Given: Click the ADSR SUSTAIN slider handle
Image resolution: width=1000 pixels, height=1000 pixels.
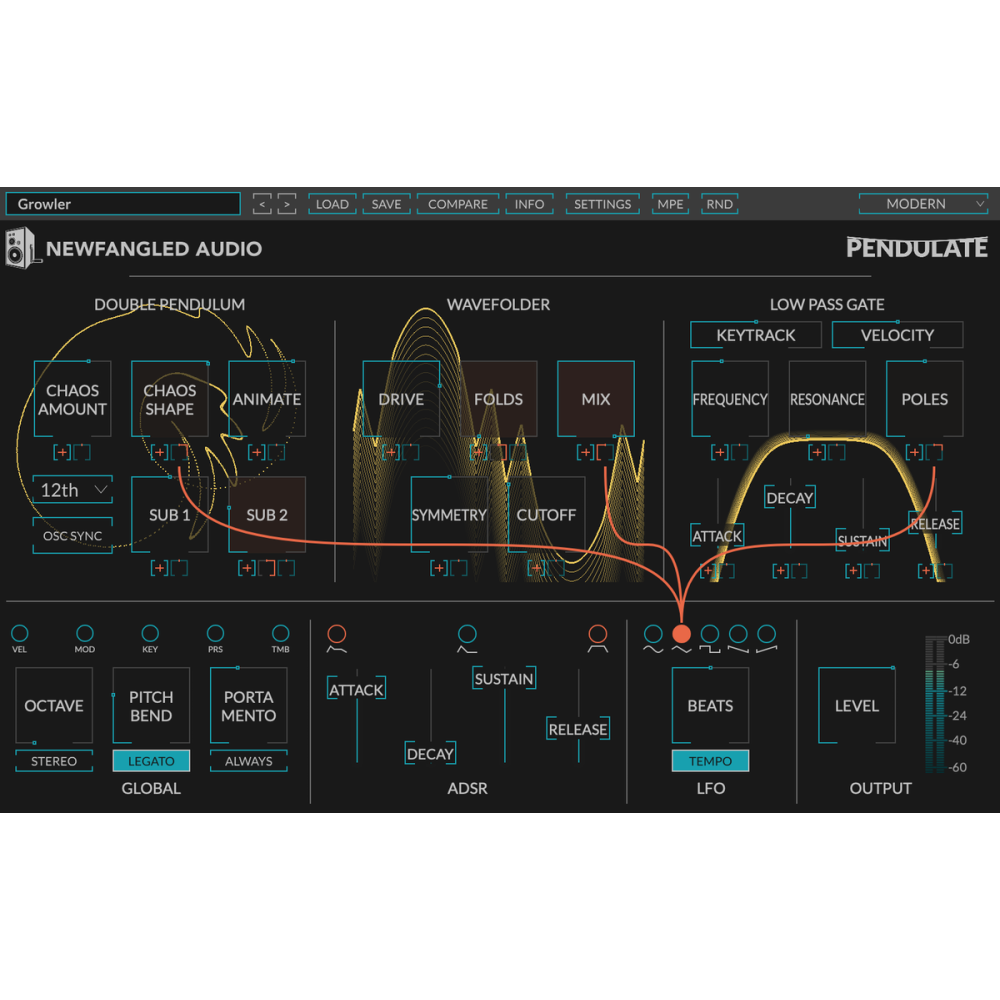Looking at the screenshot, I should coord(504,679).
